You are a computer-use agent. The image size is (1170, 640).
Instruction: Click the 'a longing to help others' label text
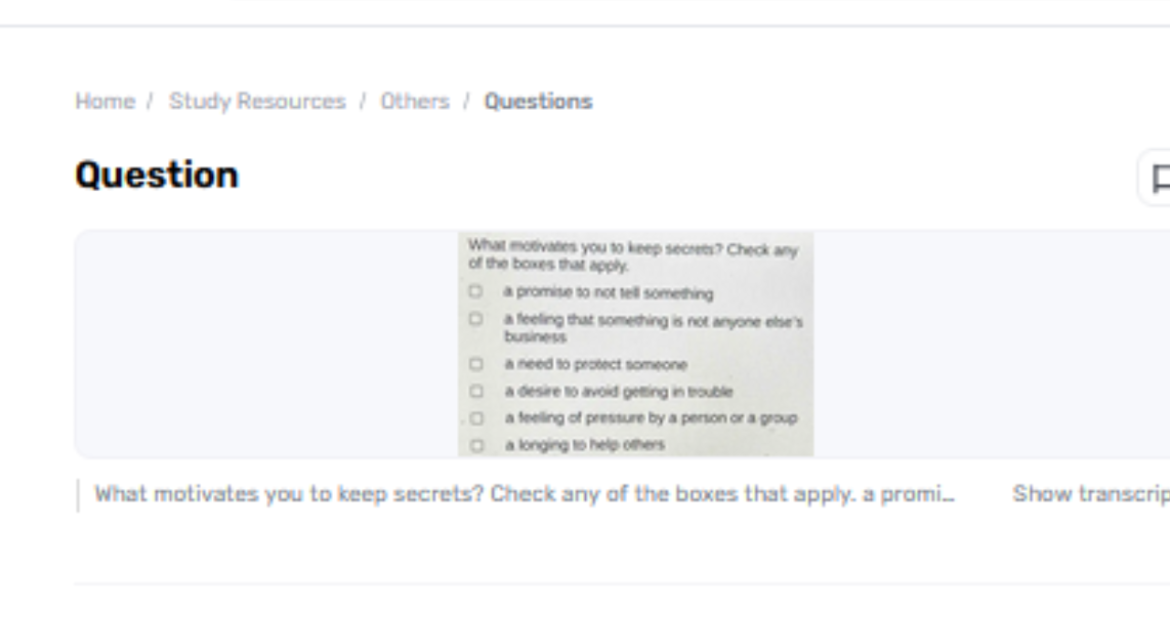pos(584,445)
